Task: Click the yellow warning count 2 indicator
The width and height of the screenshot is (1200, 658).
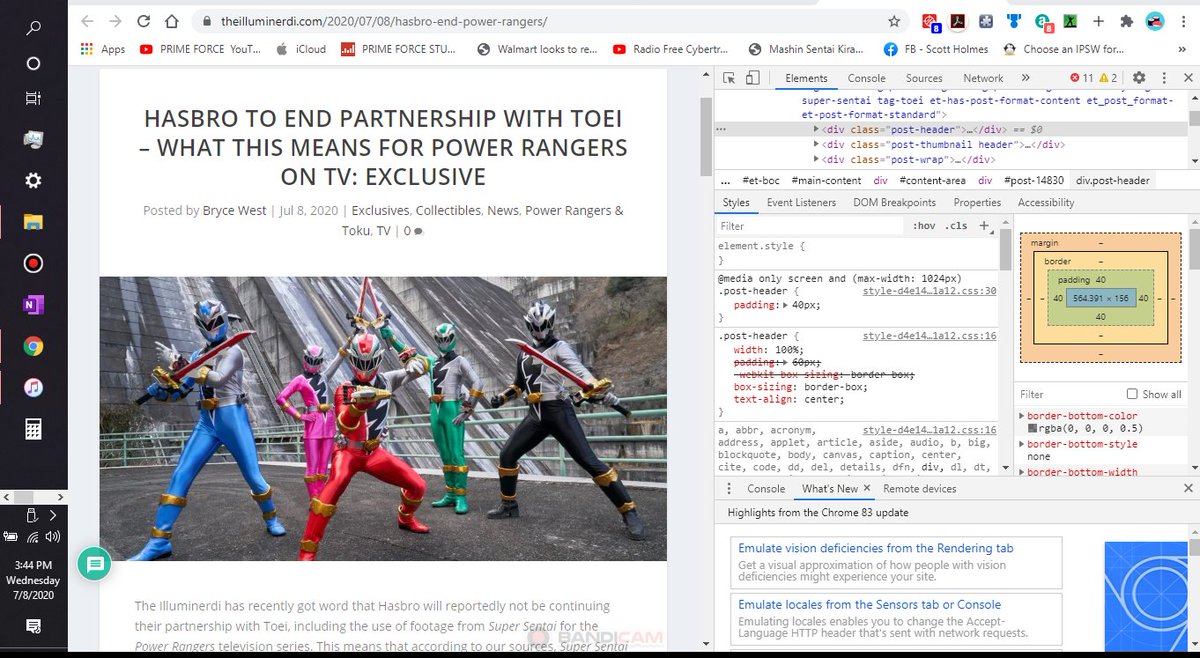Action: point(1108,78)
